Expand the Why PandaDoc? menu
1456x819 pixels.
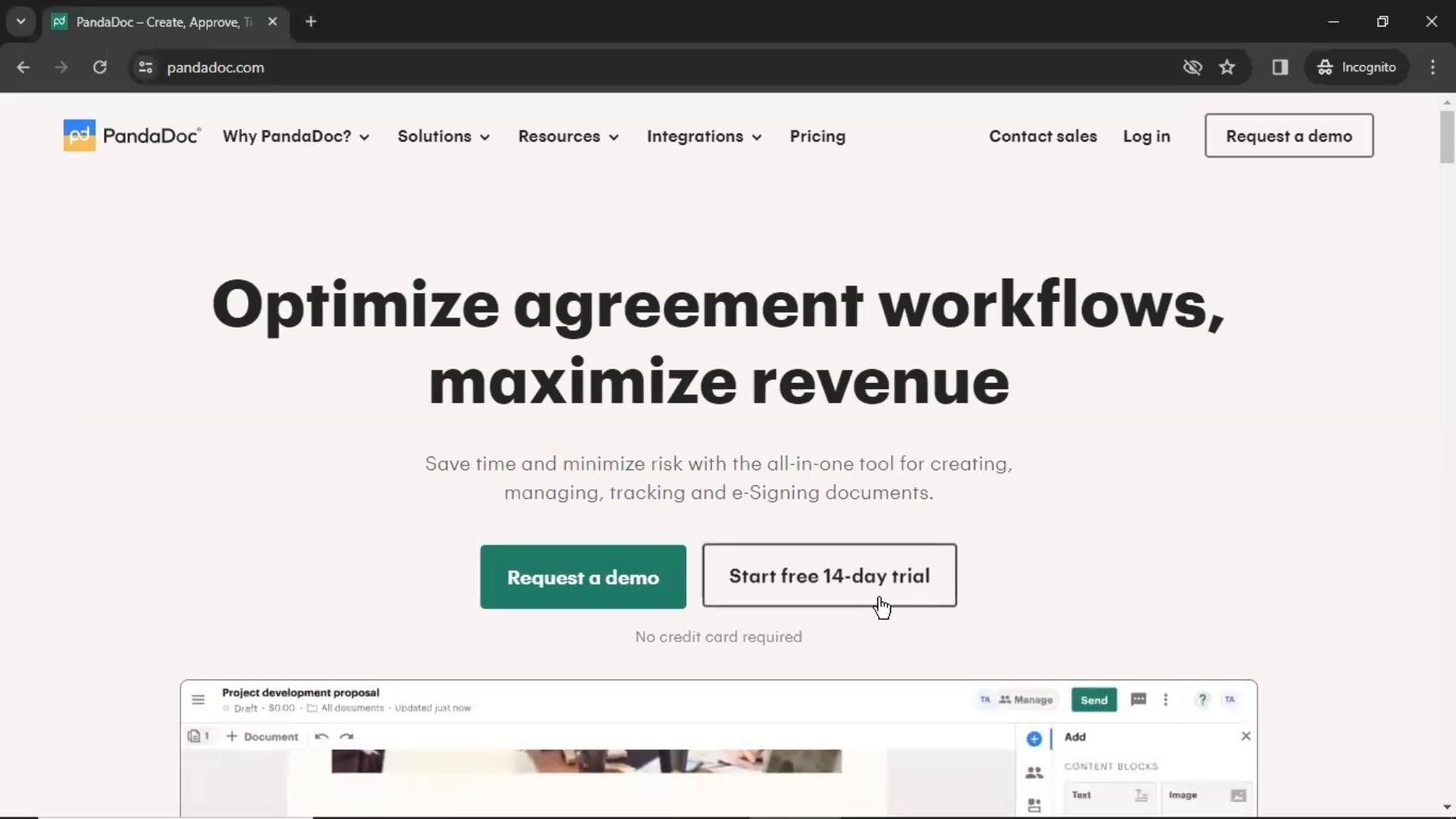click(296, 136)
